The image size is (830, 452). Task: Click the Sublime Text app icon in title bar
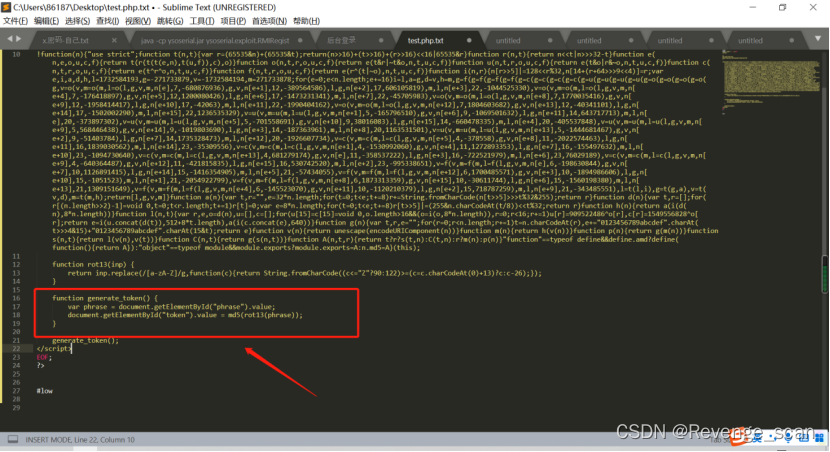[x=6, y=7]
